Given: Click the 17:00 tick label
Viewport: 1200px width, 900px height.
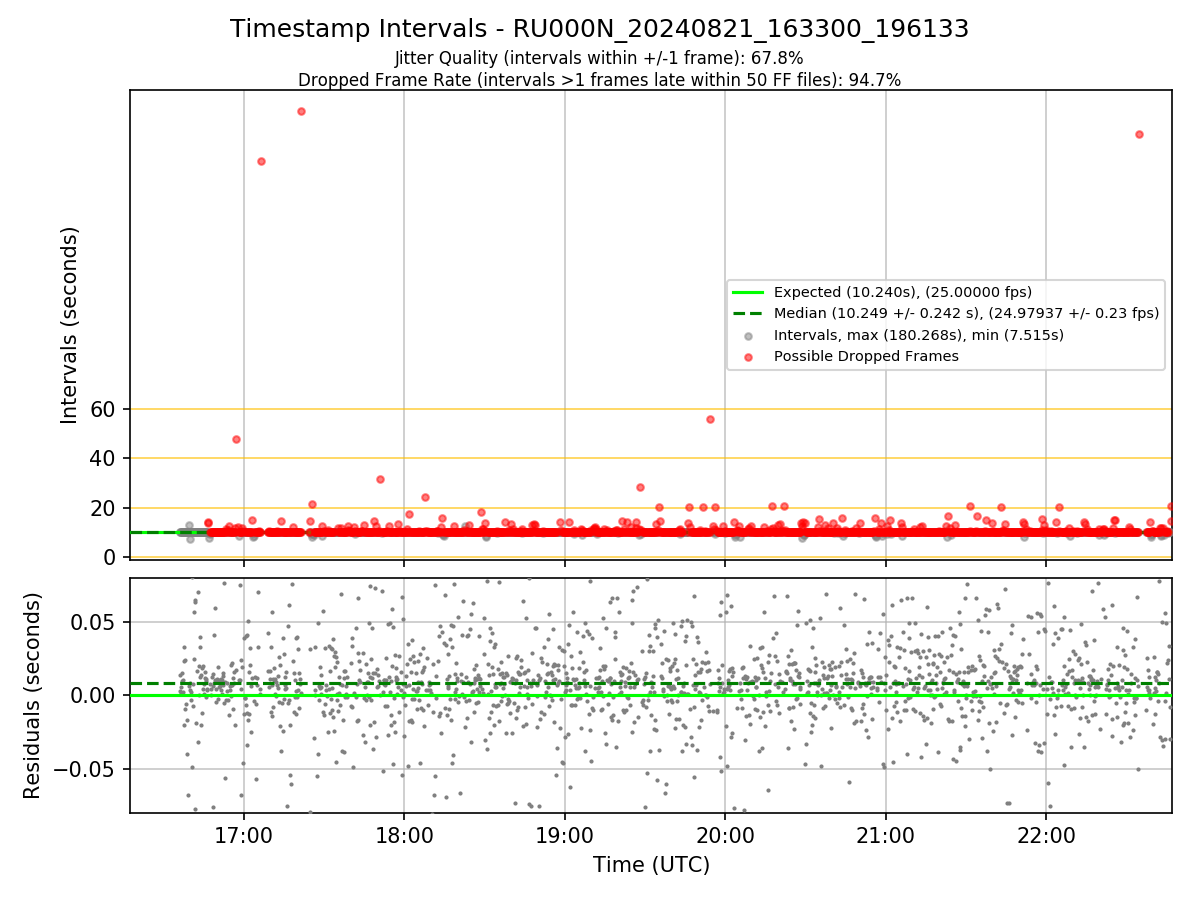Looking at the screenshot, I should click(x=244, y=835).
